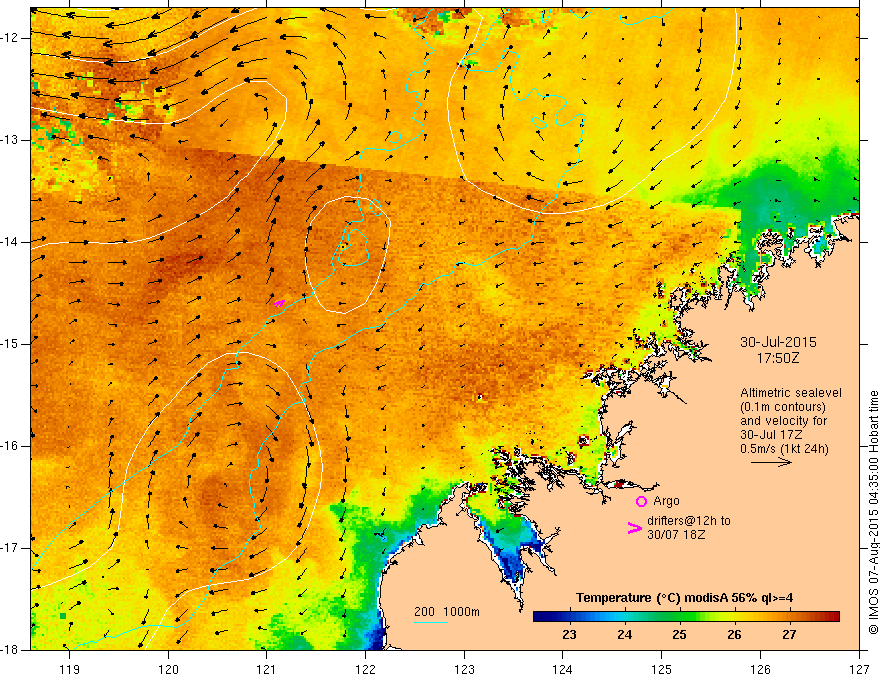This screenshot has width=880, height=680.
Task: Click longitude axis label 122
Action: [x=365, y=669]
